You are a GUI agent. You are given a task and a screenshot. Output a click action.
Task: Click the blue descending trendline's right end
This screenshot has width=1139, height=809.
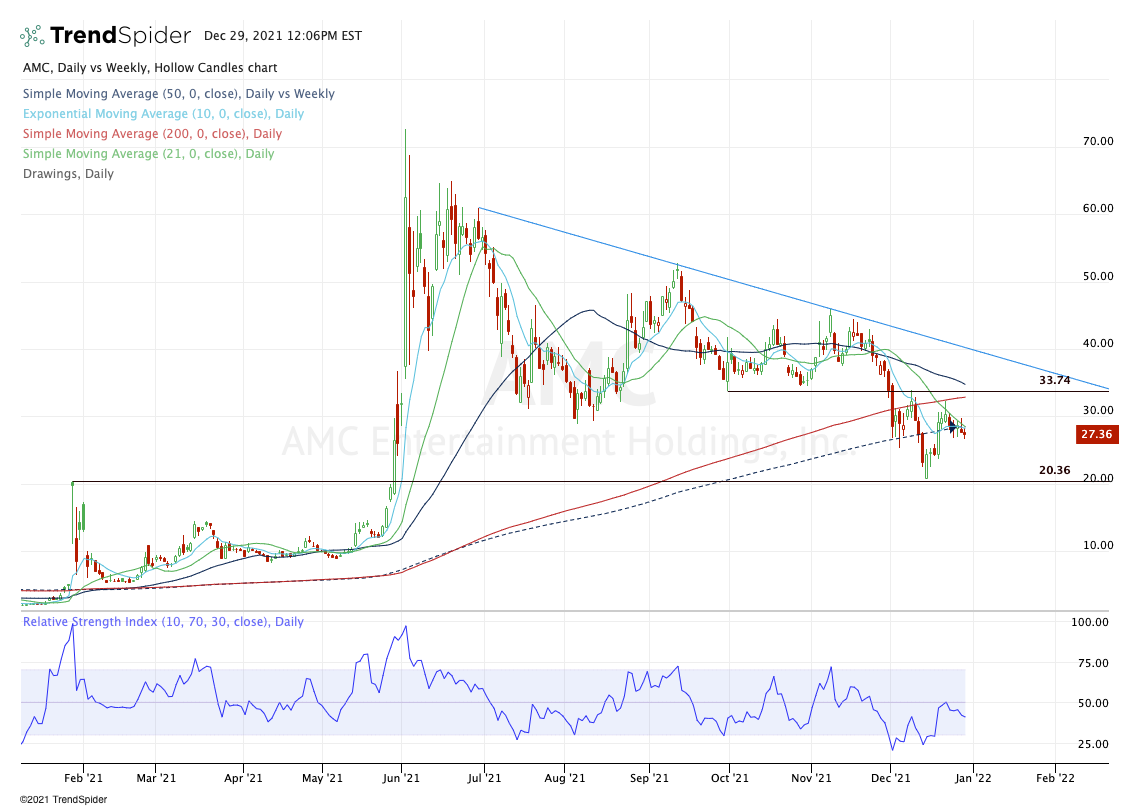[1105, 388]
